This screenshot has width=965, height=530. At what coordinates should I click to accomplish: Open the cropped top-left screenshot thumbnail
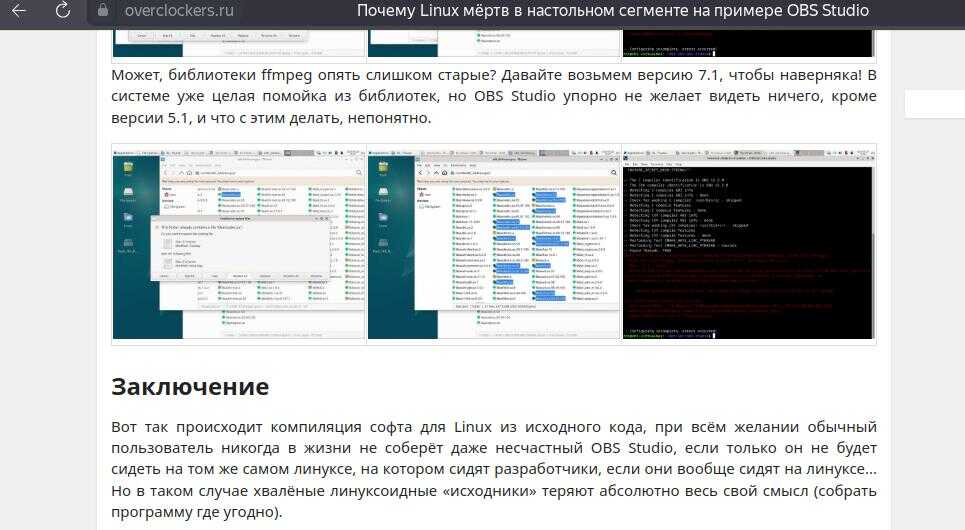point(239,43)
